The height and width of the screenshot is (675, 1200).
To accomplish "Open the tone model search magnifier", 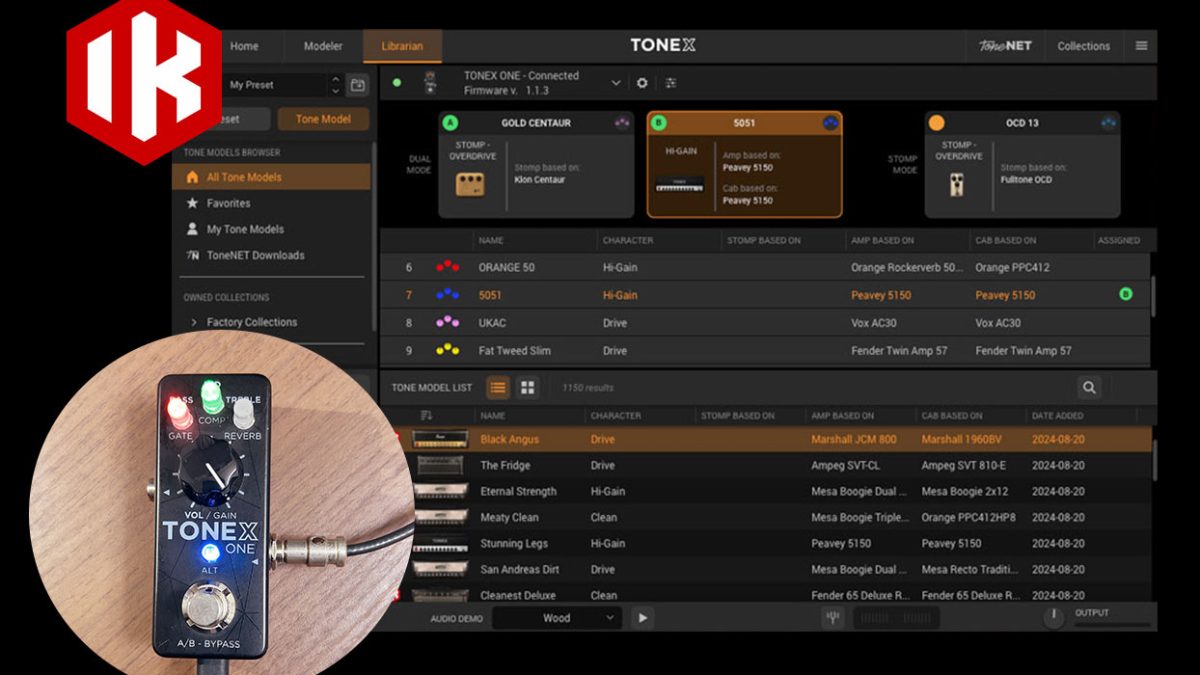I will pyautogui.click(x=1089, y=387).
